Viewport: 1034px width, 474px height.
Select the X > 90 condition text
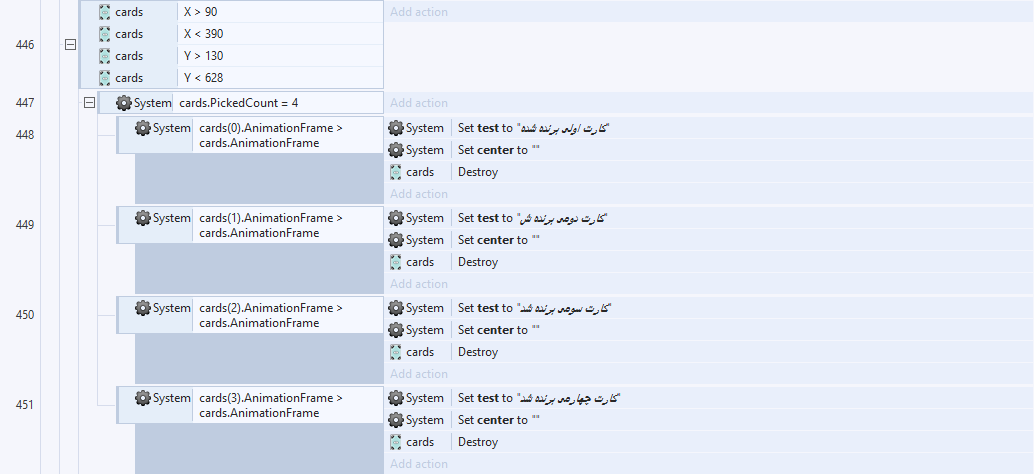click(x=200, y=12)
